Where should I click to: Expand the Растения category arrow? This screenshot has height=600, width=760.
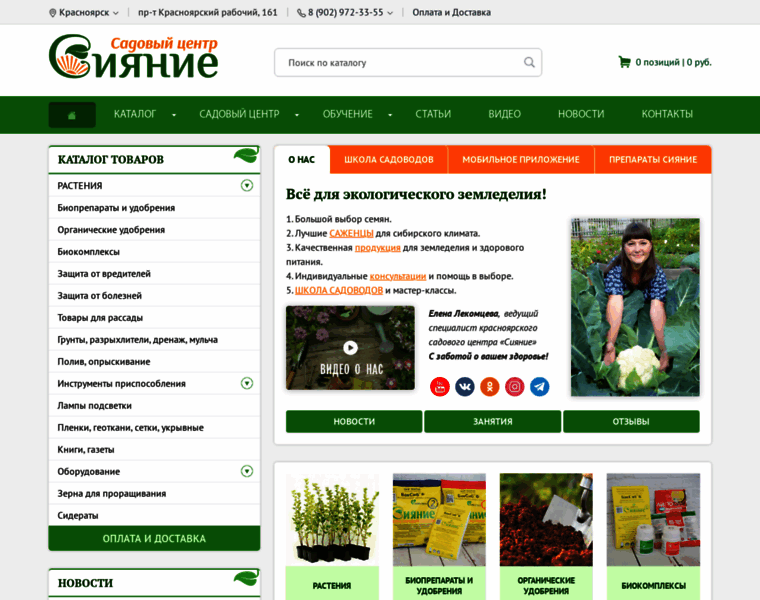[247, 186]
